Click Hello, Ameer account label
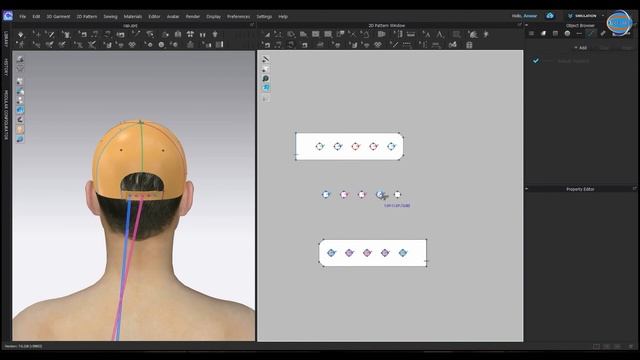The height and width of the screenshot is (360, 640). [x=524, y=16]
